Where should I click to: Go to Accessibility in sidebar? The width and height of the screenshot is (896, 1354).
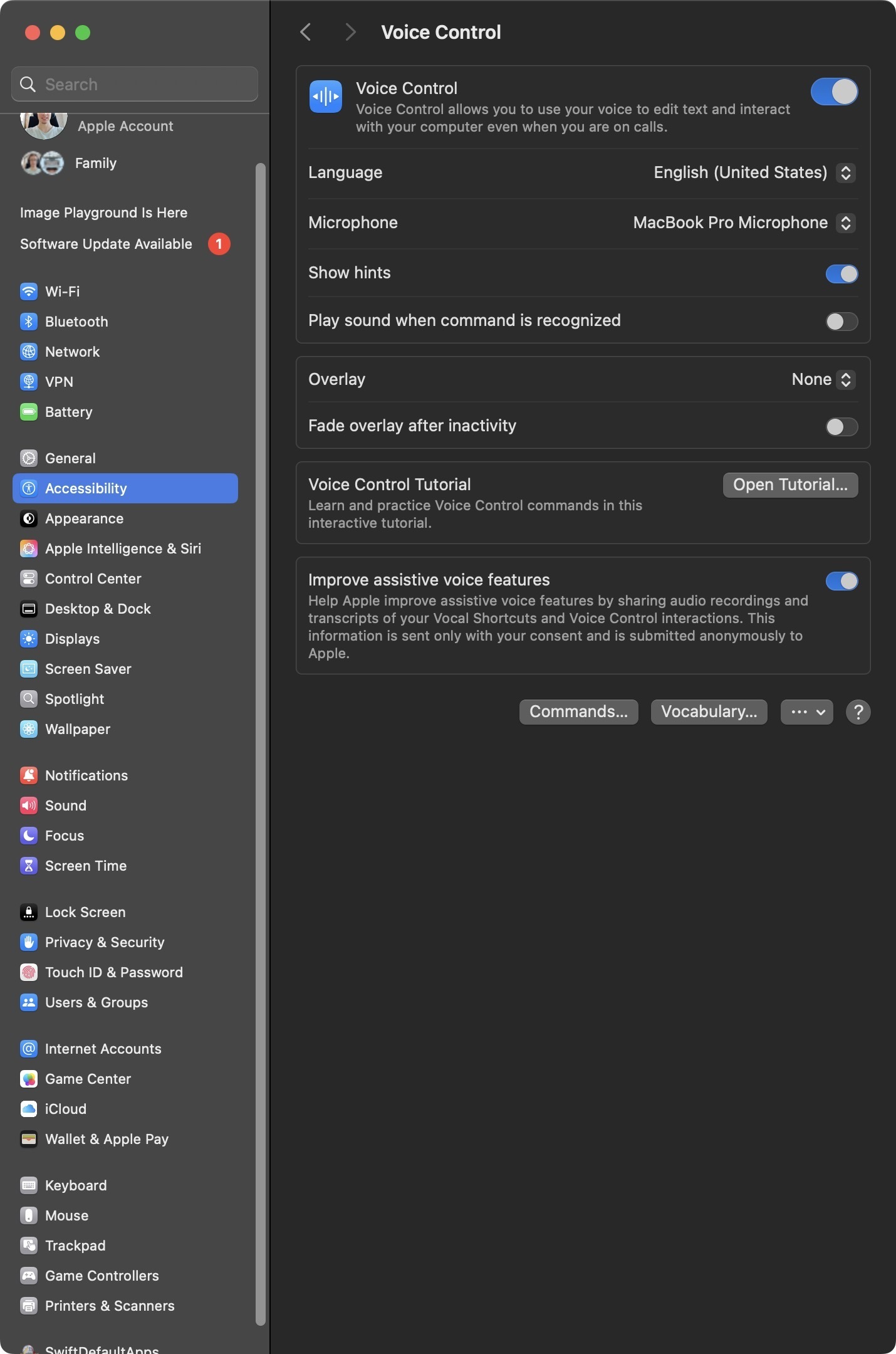[125, 488]
